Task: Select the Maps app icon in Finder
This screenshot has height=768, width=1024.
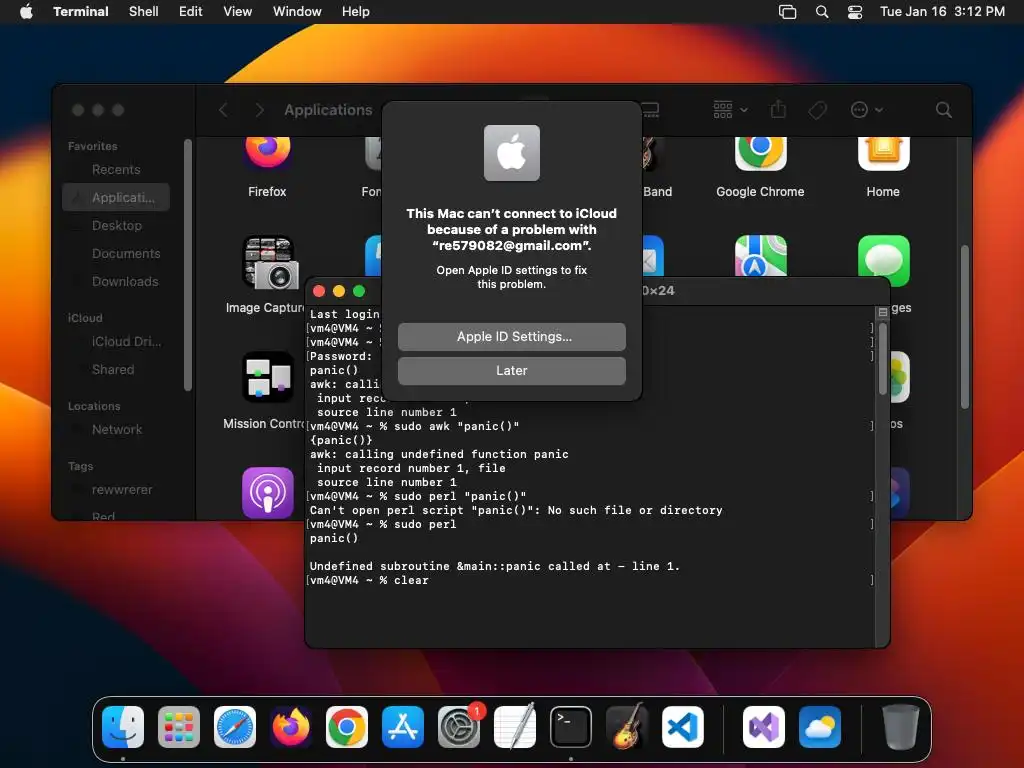Action: click(x=760, y=256)
